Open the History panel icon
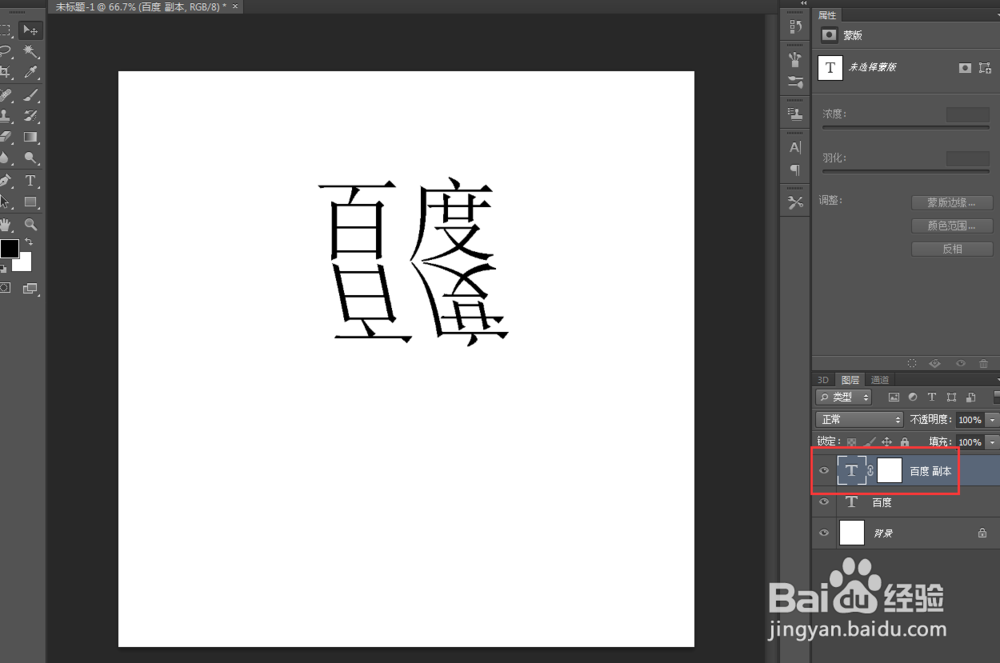Screen dimensions: 1000x663 pos(795,27)
